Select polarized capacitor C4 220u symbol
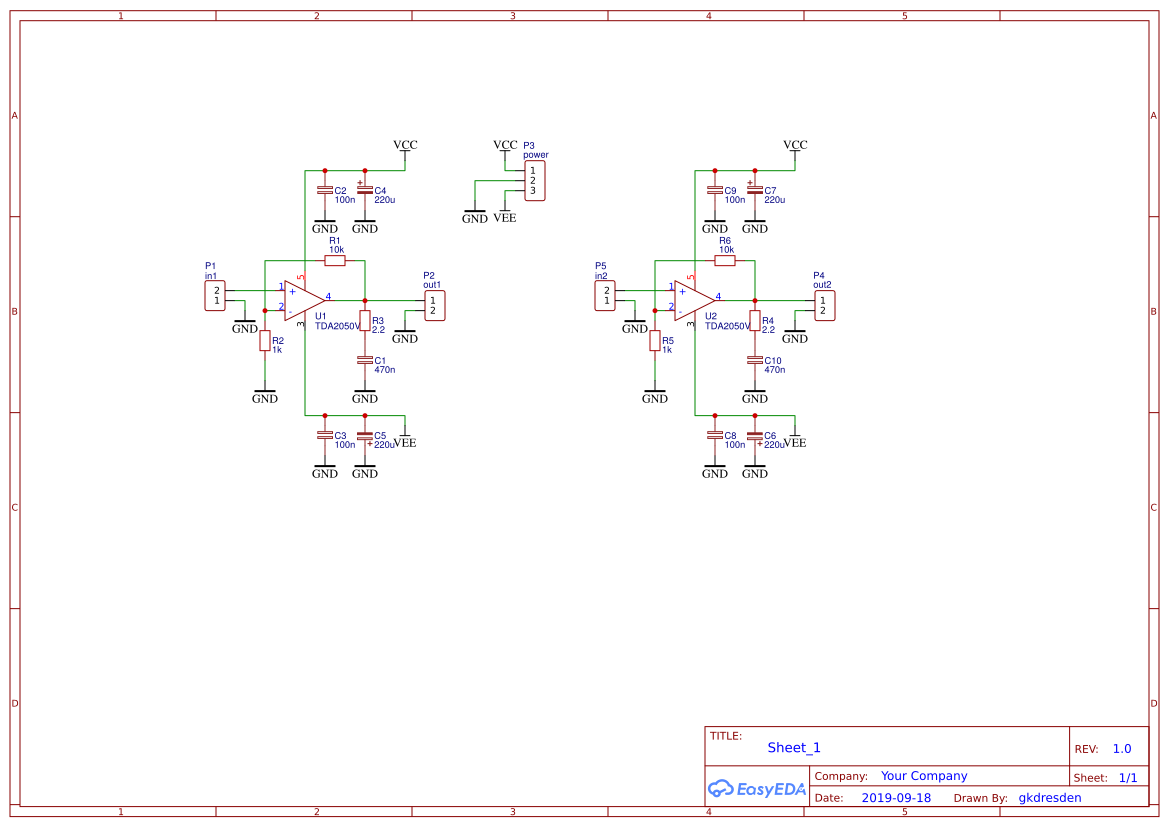This screenshot has width=1169, height=827. tap(365, 190)
